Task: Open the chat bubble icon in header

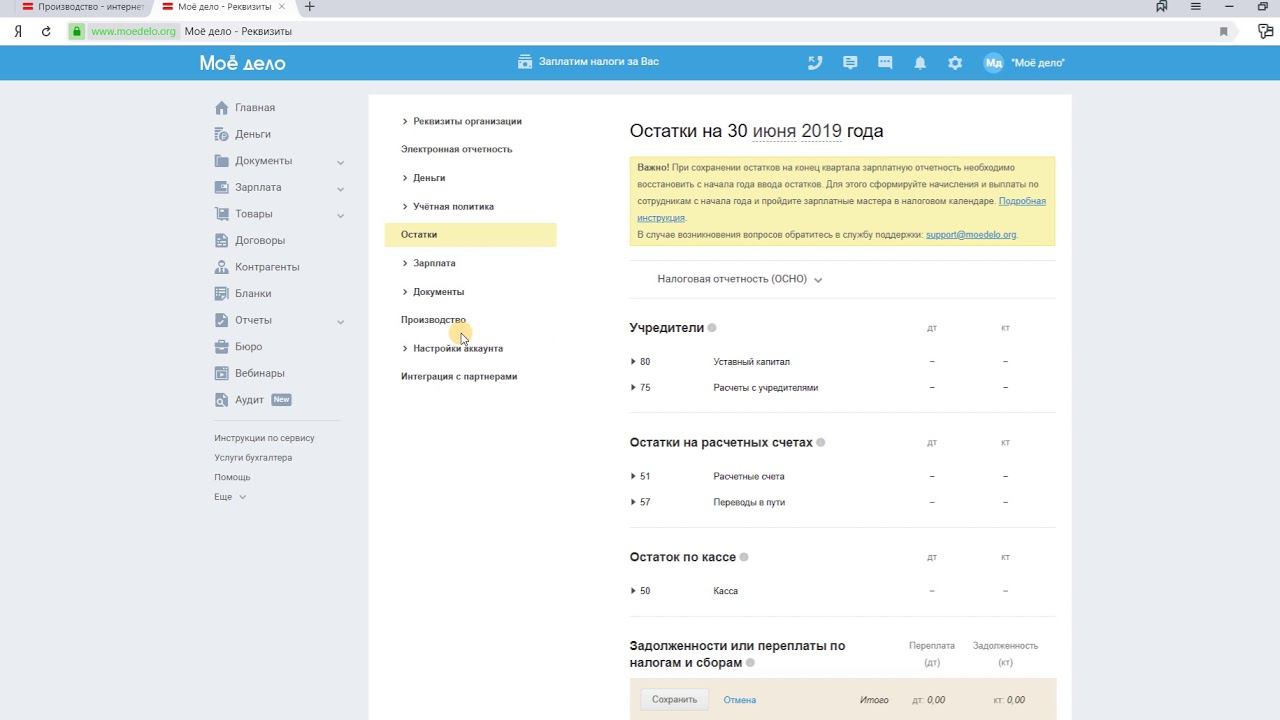Action: (x=885, y=63)
